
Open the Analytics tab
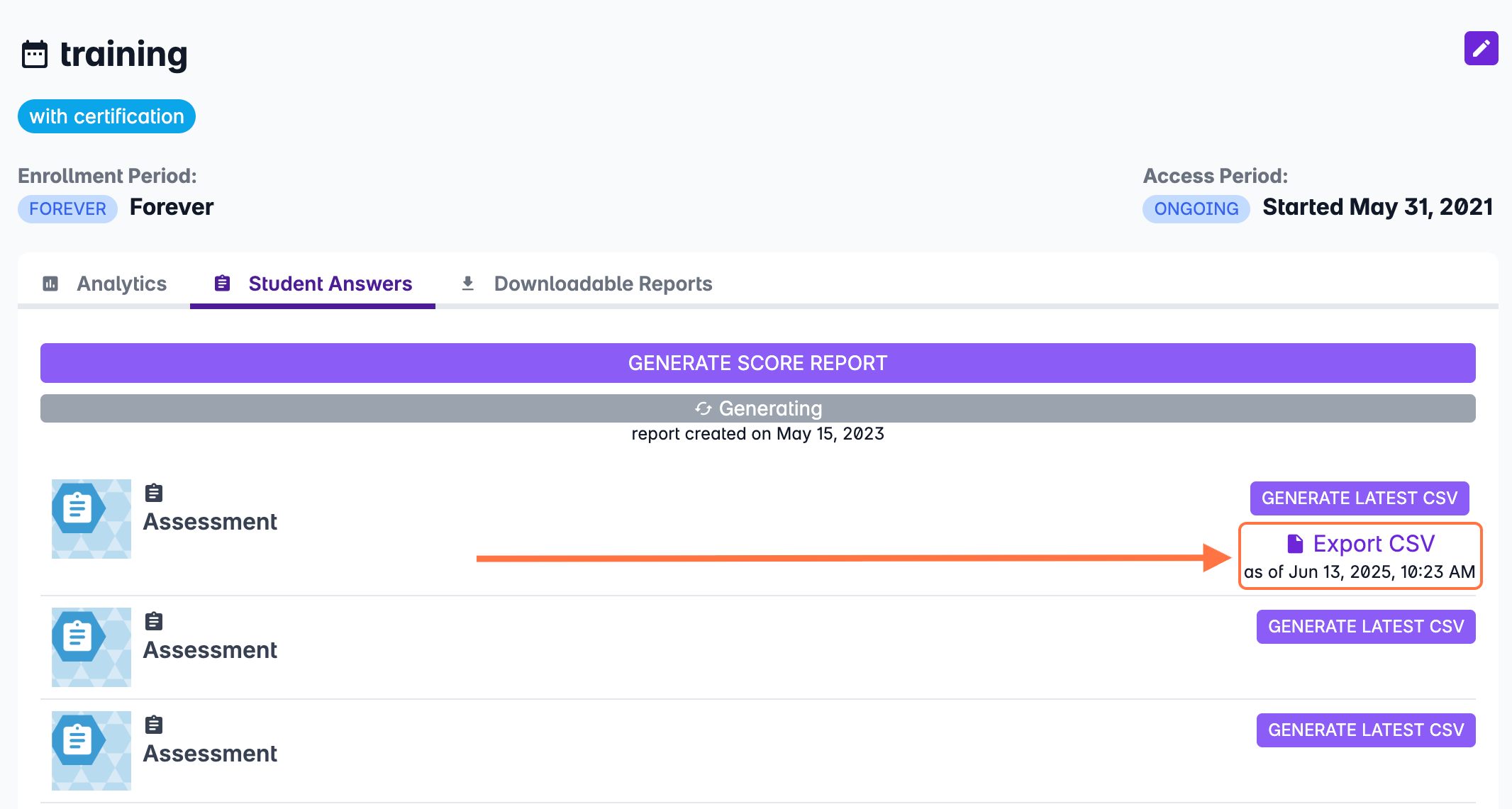[121, 284]
